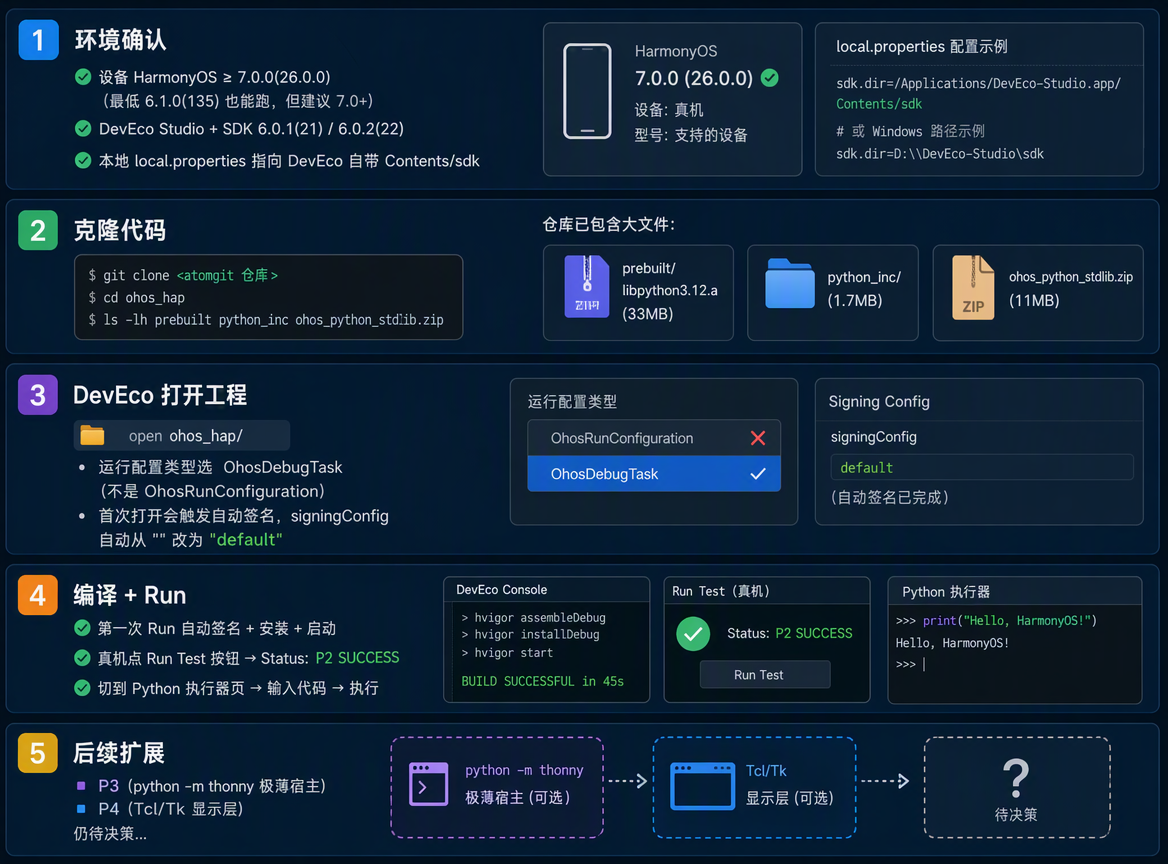Click step 3 heading DevEco 打开工程
The image size is (1168, 864).
[x=159, y=395]
